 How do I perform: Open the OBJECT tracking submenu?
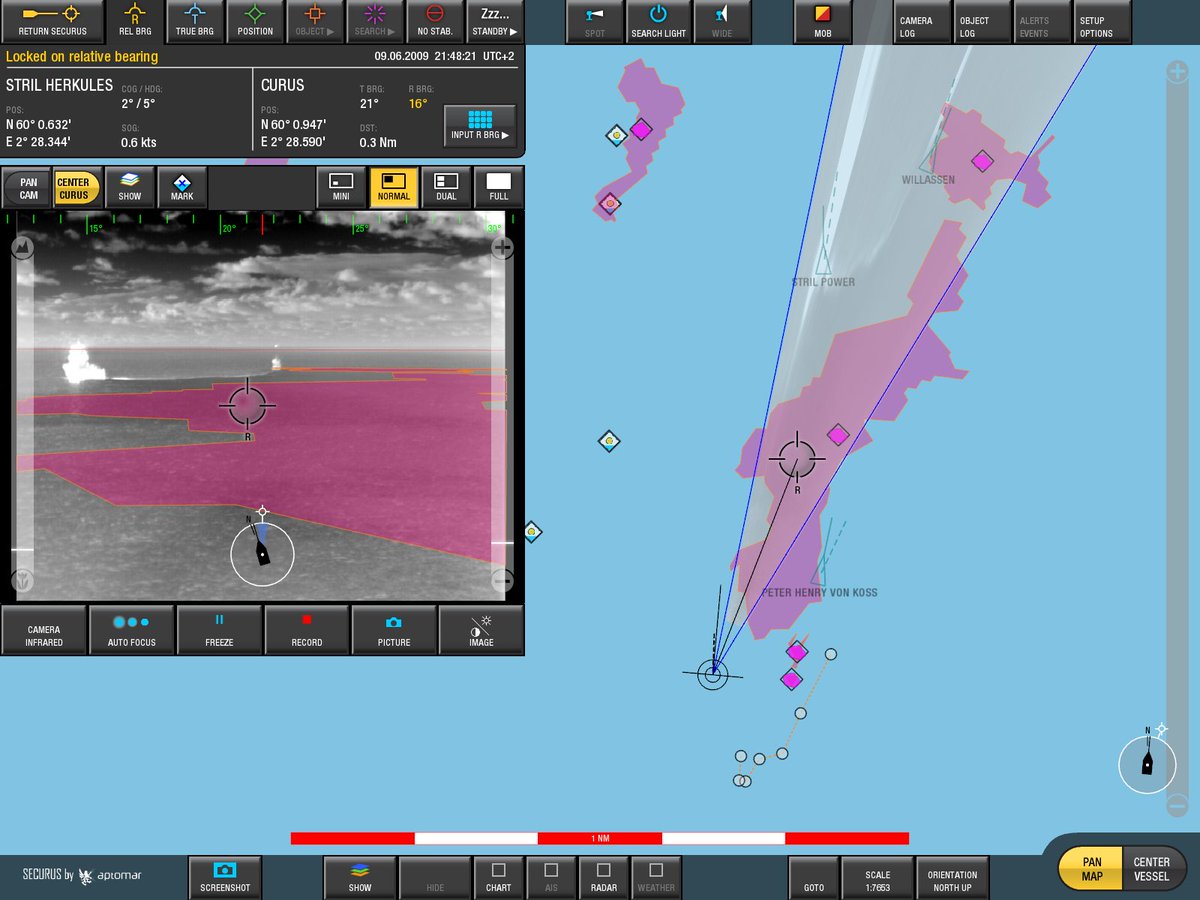tap(315, 21)
